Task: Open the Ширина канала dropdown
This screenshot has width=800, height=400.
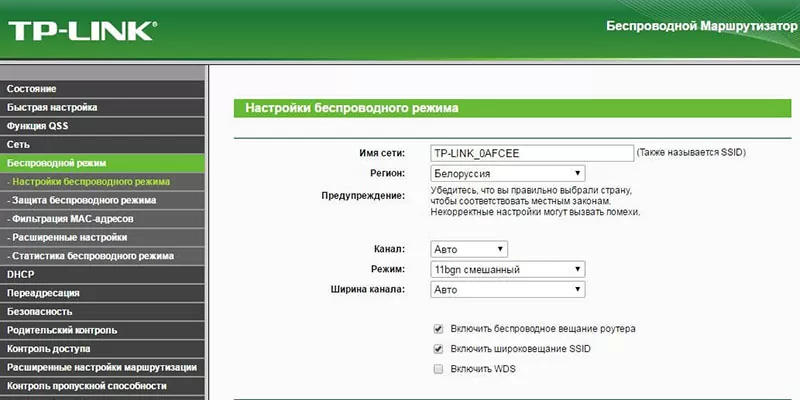Action: [x=508, y=289]
